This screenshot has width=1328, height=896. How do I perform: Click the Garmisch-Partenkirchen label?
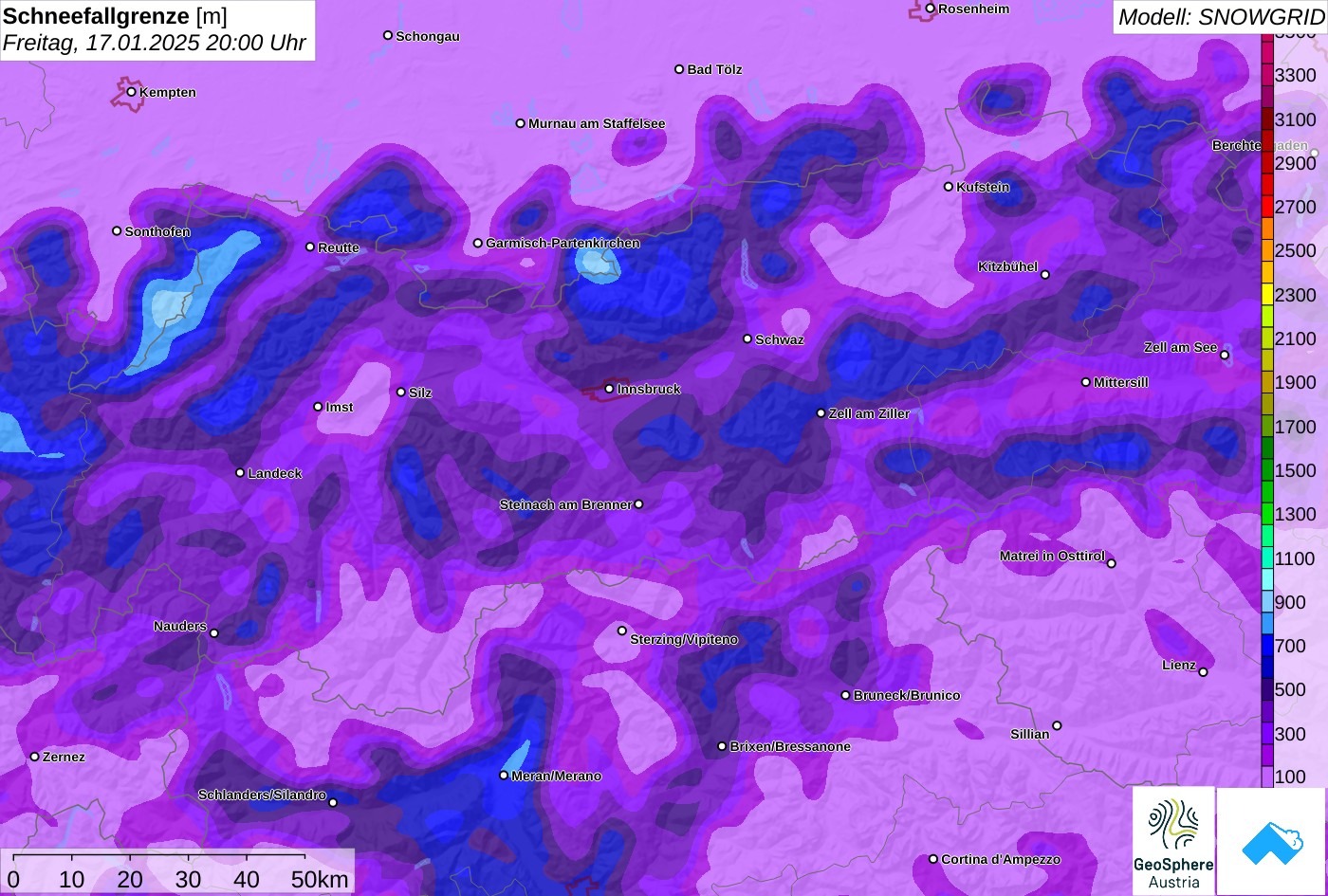[563, 243]
